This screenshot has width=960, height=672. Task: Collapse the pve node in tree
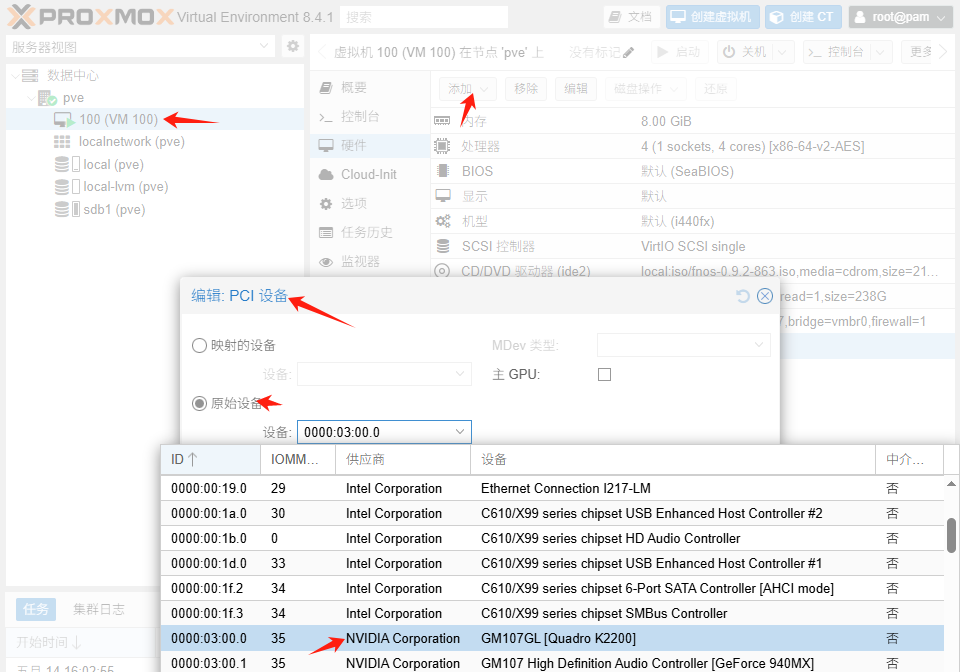pos(31,98)
